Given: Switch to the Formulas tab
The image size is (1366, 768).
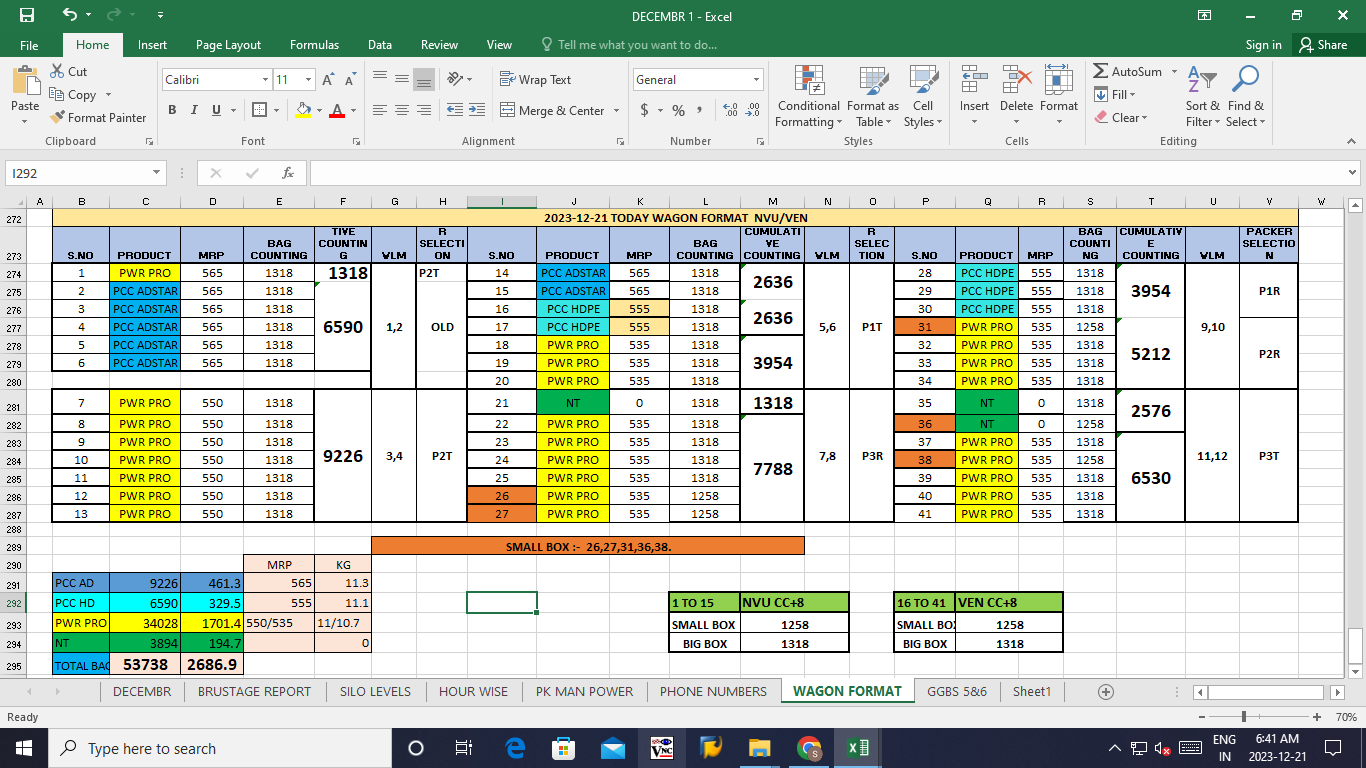Looking at the screenshot, I should (314, 45).
